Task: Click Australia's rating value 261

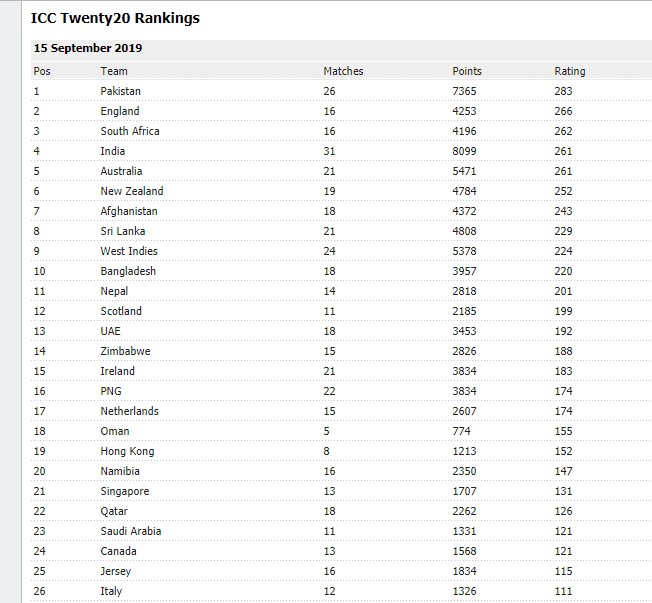Action: tap(563, 171)
